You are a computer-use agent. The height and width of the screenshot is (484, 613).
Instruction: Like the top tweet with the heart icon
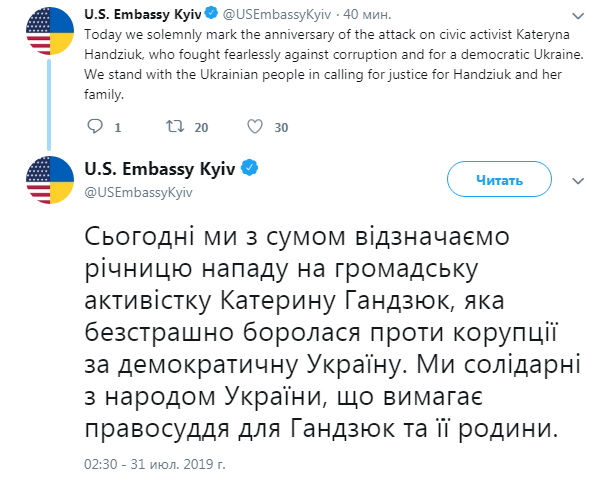(x=254, y=127)
